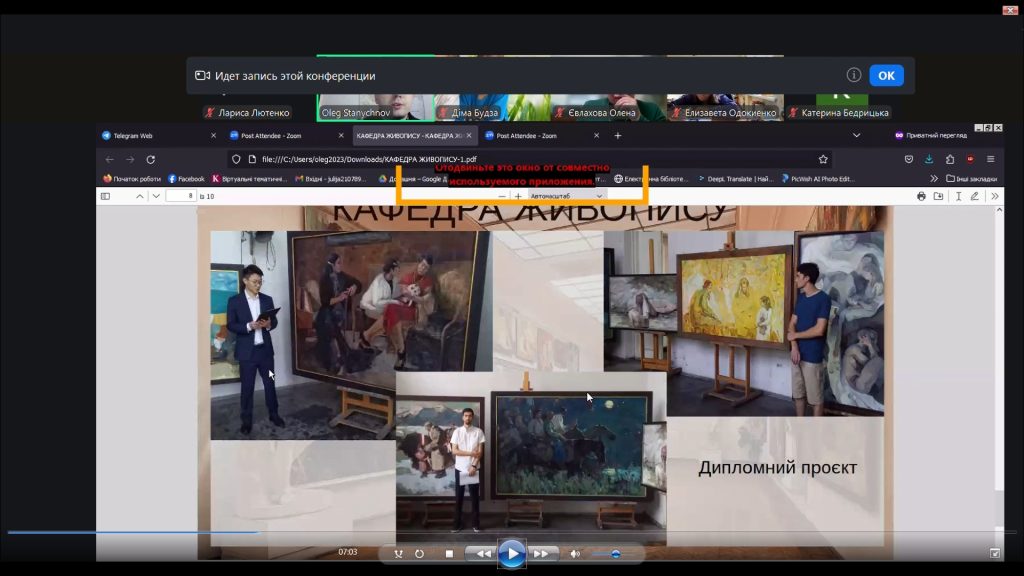Click the recording notice info icon
1024x576 pixels.
coord(853,75)
